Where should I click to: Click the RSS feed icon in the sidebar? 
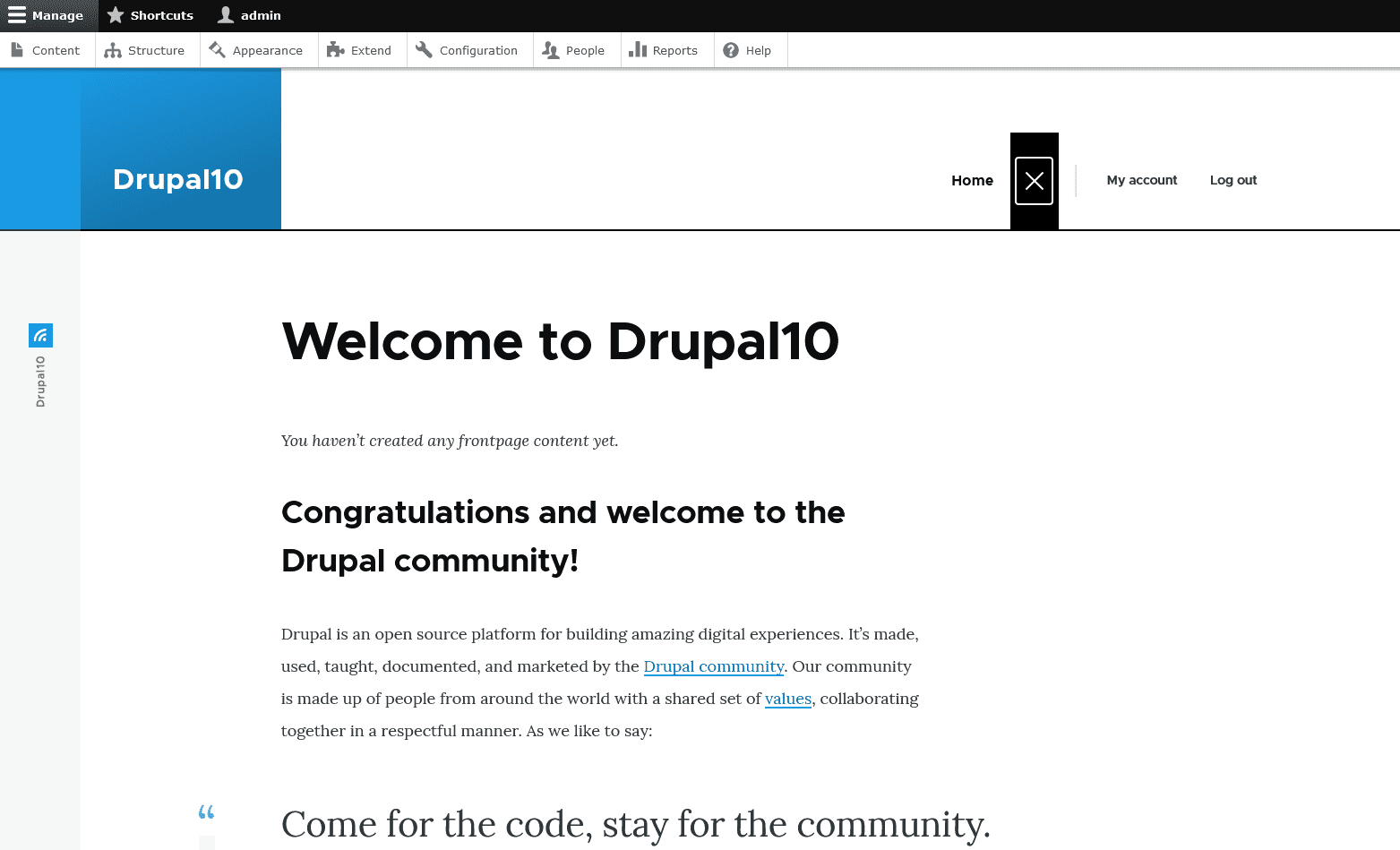[40, 334]
